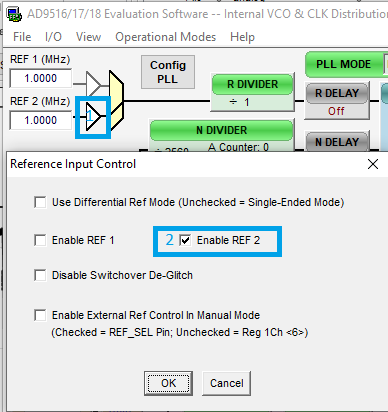Open the Help menu
The width and height of the screenshot is (388, 412).
(242, 37)
